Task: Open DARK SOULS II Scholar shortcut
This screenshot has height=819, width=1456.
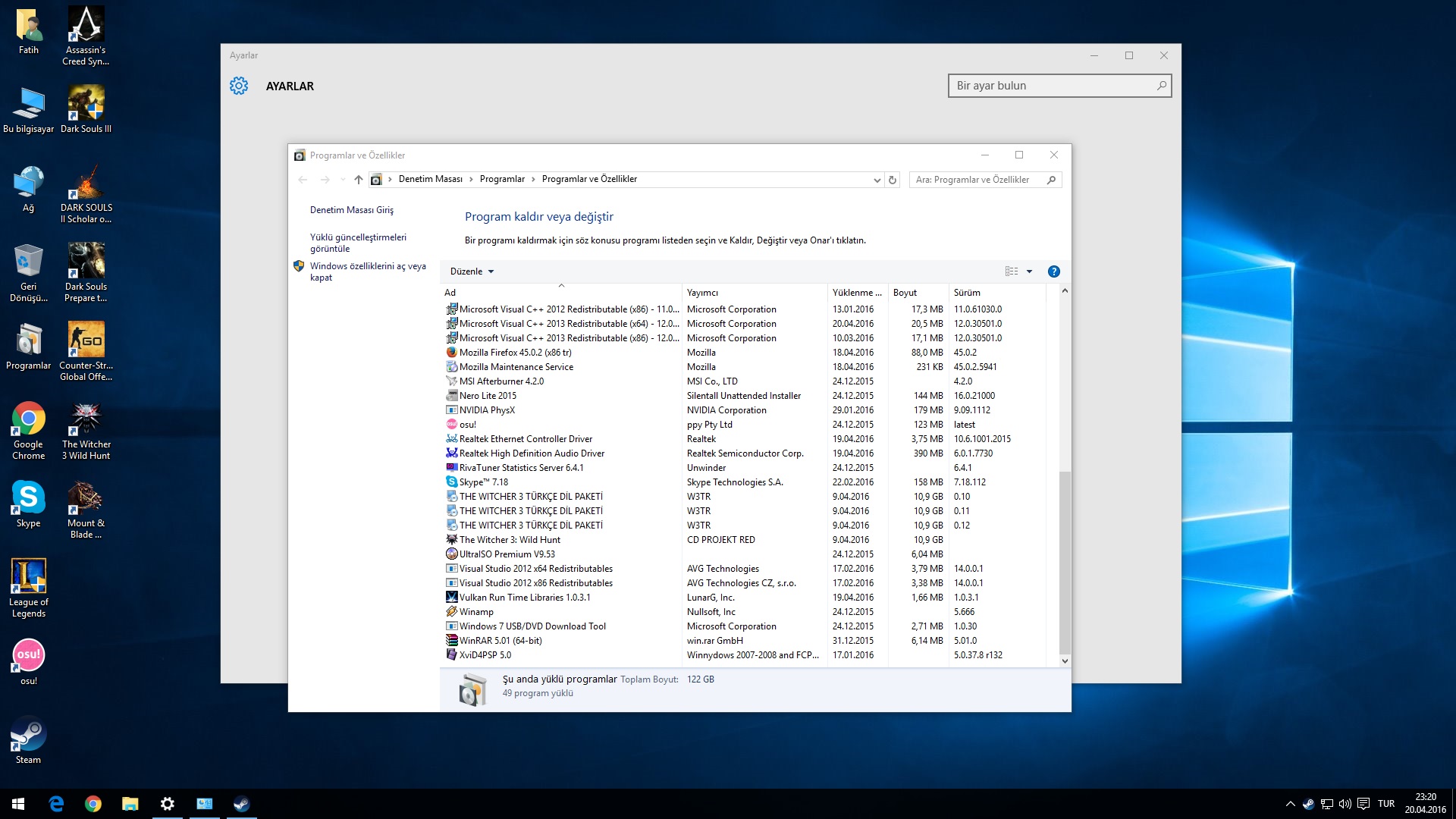Action: (86, 193)
